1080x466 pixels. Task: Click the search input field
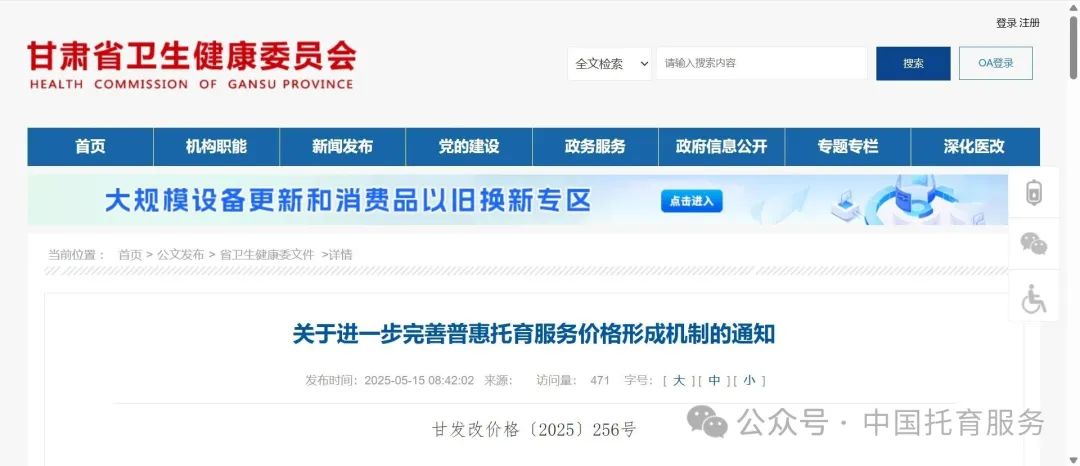pyautogui.click(x=760, y=63)
